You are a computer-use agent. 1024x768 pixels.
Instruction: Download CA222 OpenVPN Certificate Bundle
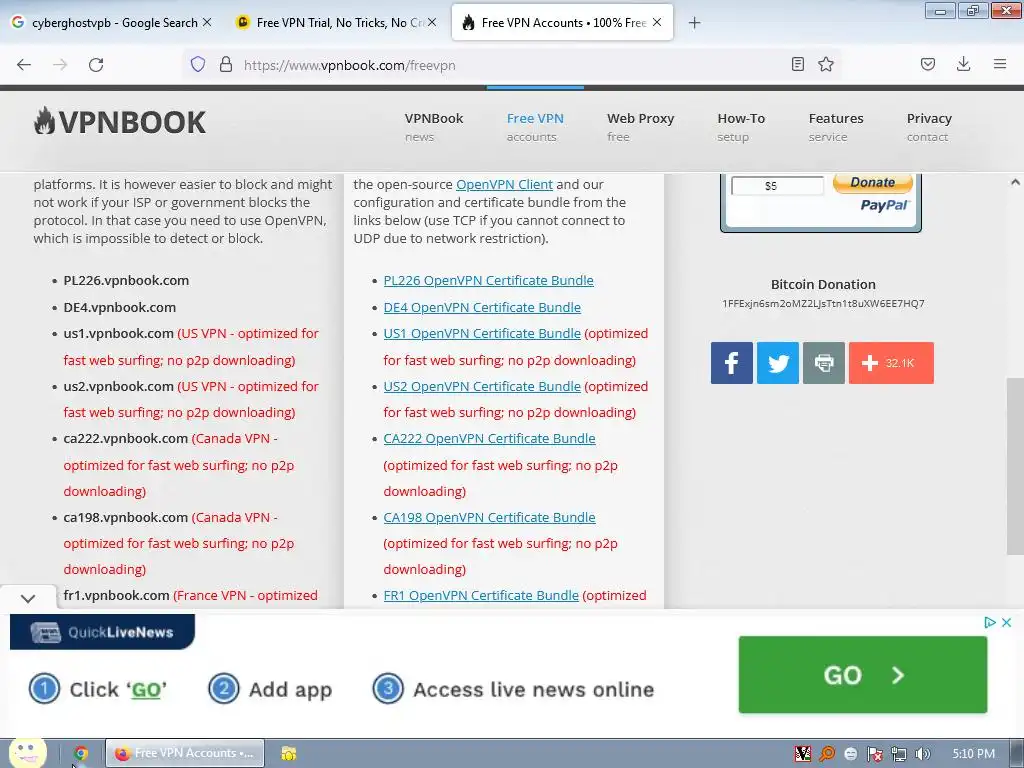point(489,438)
